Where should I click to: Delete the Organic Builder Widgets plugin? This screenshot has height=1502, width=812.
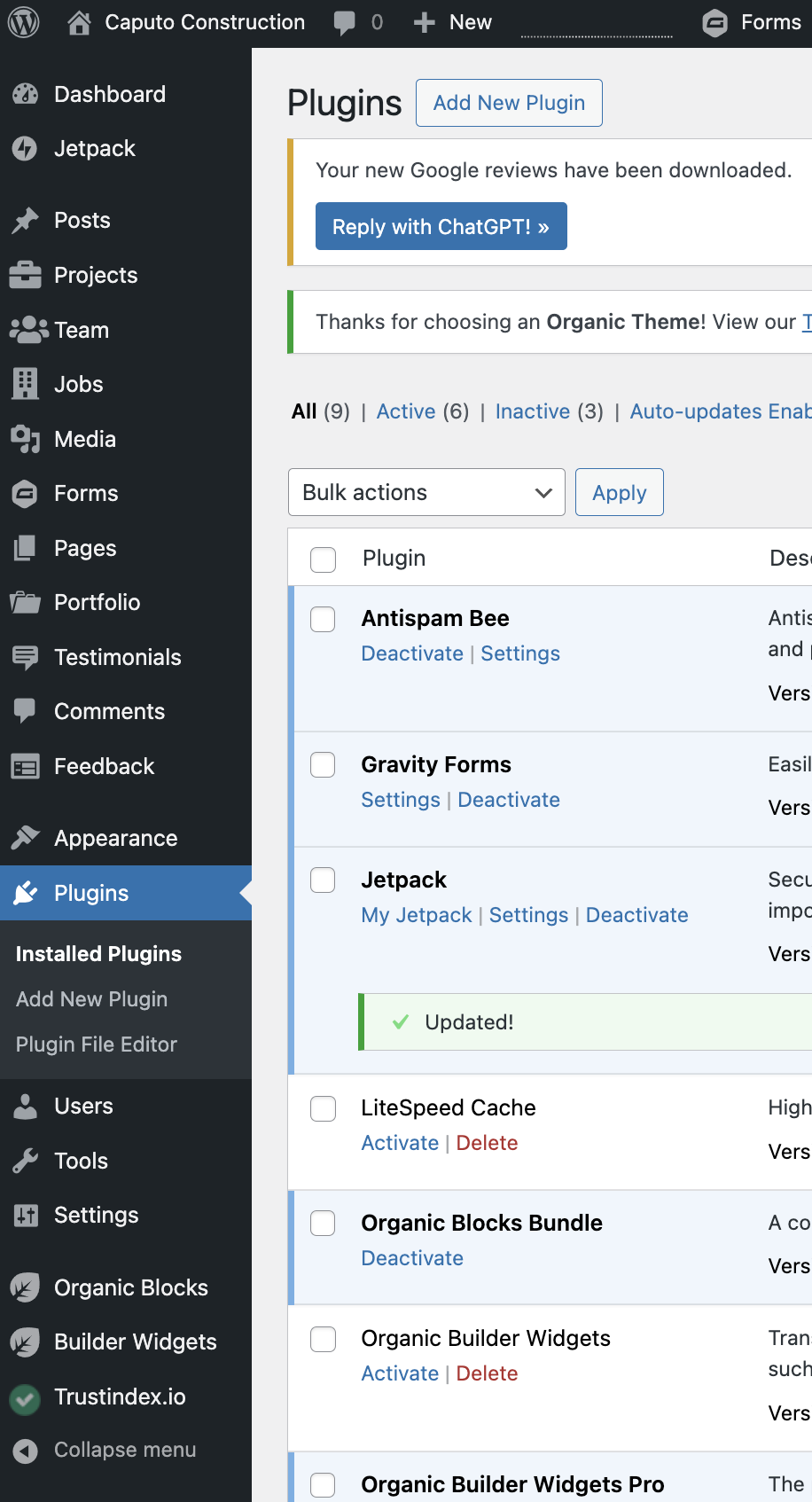[487, 1373]
